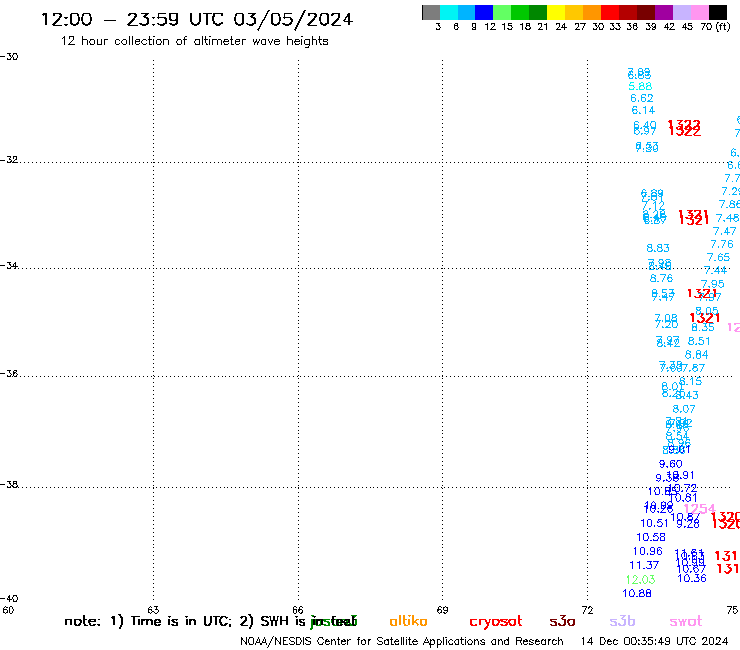Screen dimensions: 740x650
Task: Click the 6.62 wave height reading
Action: coord(642,98)
